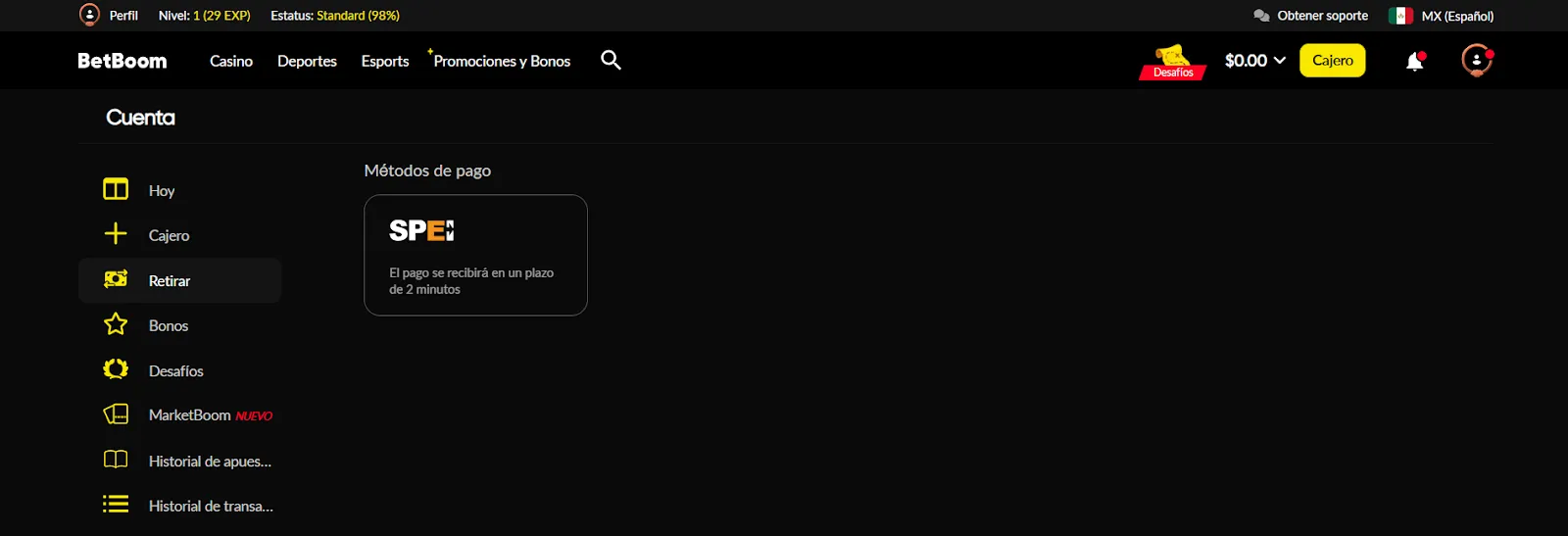Click the NUEVO badge next to MarketBoom

[254, 416]
